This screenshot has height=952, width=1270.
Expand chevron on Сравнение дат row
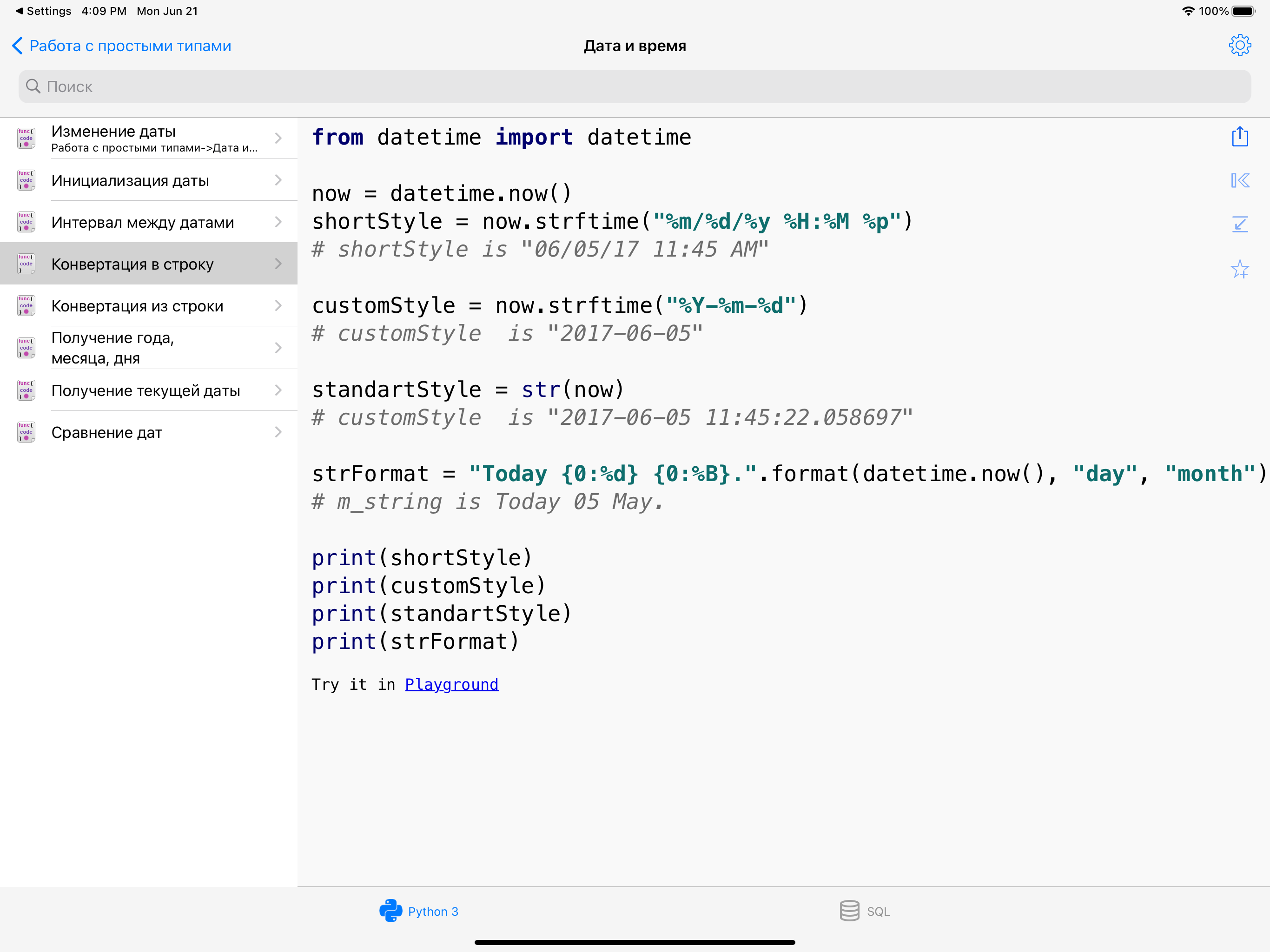278,432
